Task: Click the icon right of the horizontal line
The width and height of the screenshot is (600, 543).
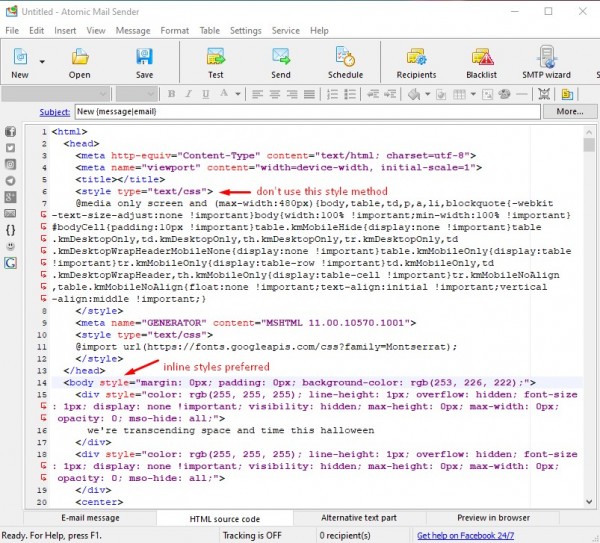Action: click(544, 94)
